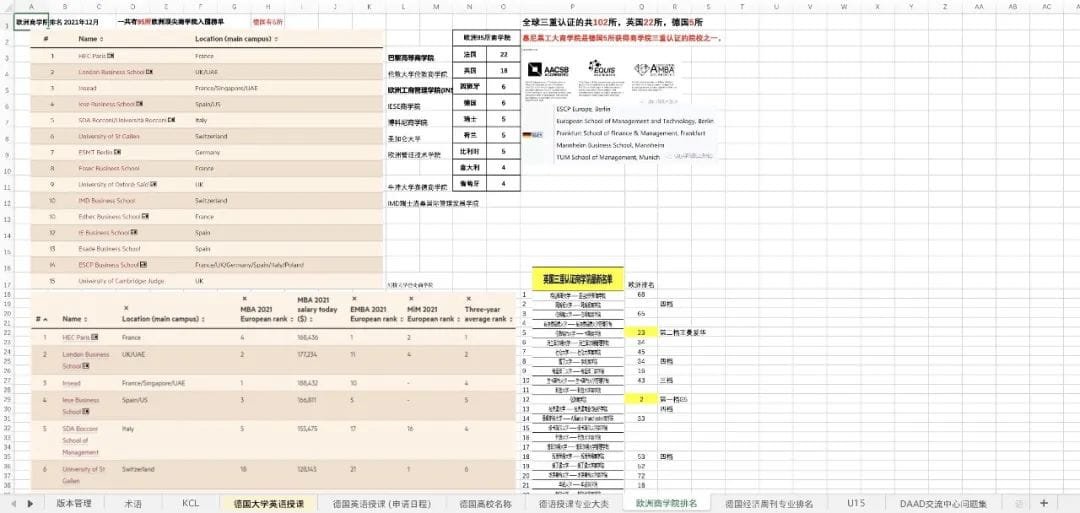Click European School of Management and Technology, Berlin
The width and height of the screenshot is (1080, 513).
coord(635,121)
